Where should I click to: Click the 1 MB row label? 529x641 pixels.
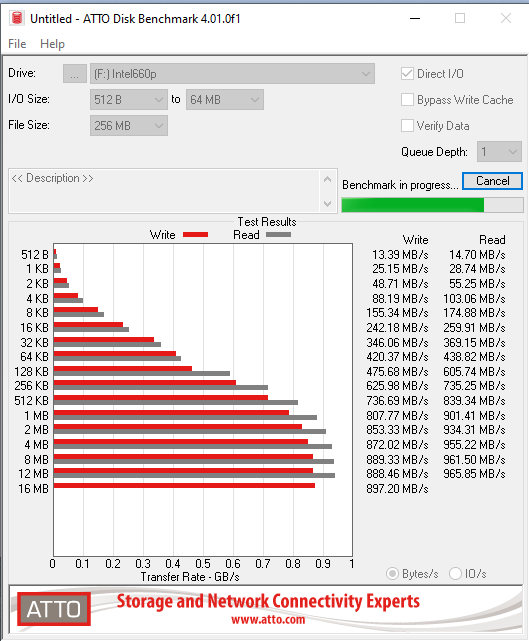[x=36, y=416]
